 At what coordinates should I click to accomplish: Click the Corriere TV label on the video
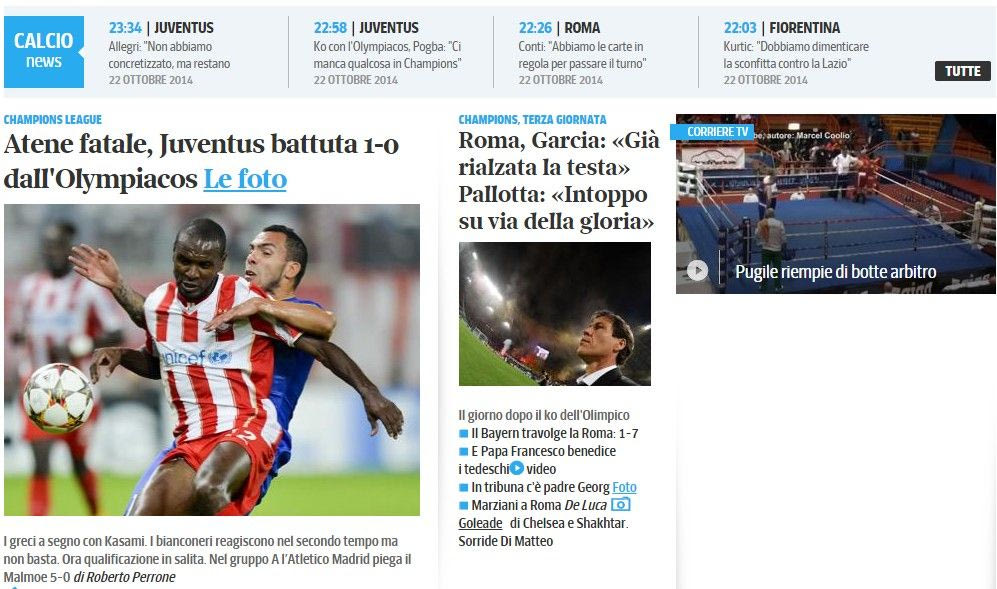pos(712,132)
